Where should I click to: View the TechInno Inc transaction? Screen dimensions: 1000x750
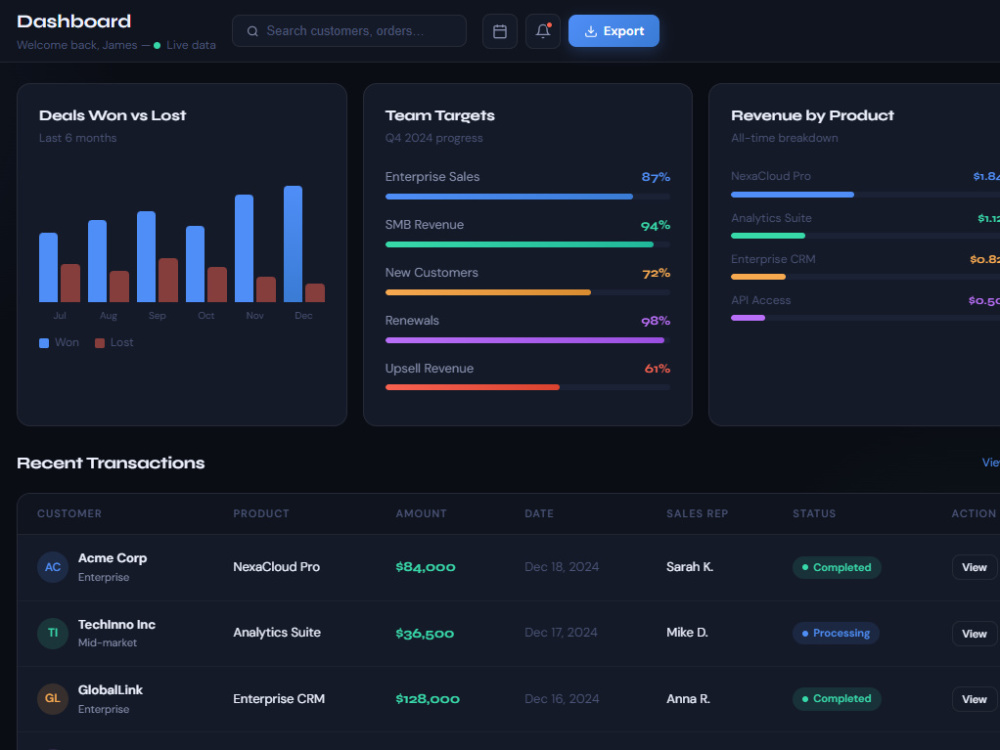tap(974, 634)
